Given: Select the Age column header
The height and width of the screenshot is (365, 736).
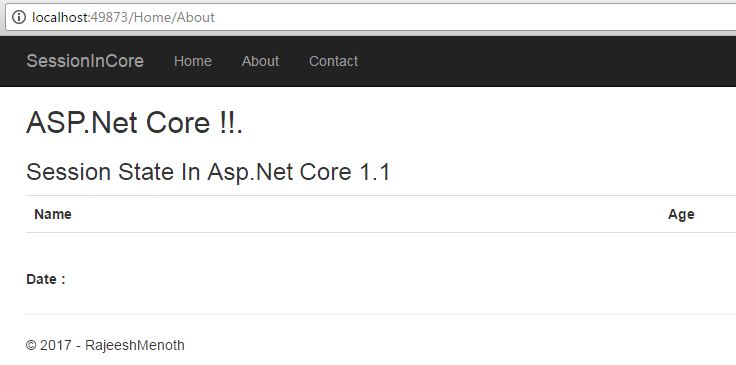Looking at the screenshot, I should 681,214.
